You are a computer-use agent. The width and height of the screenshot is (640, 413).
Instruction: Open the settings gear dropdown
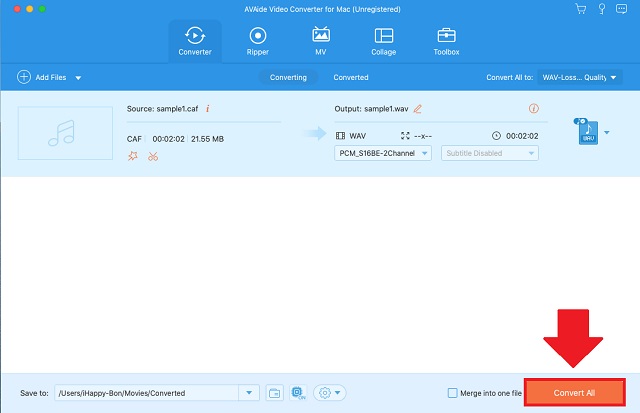tap(329, 393)
